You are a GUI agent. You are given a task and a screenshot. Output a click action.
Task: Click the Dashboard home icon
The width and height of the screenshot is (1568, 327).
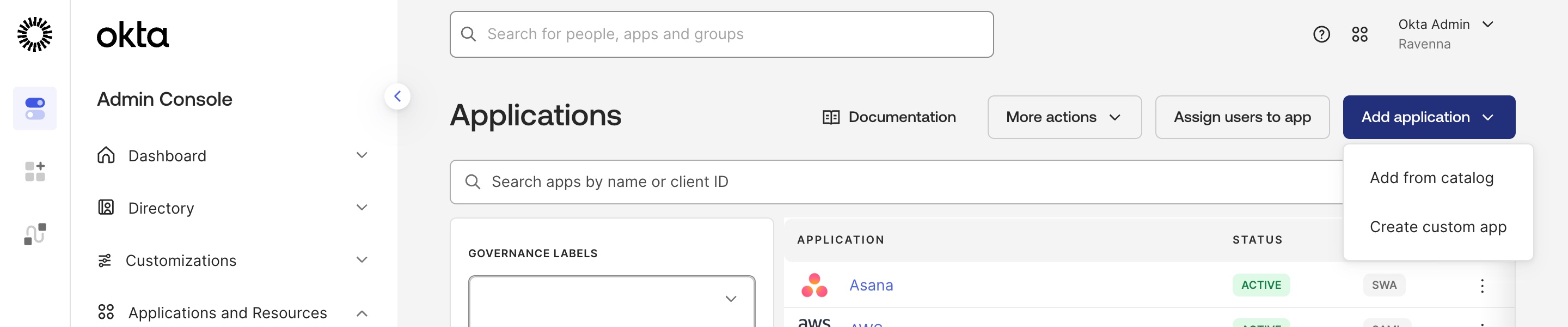106,155
